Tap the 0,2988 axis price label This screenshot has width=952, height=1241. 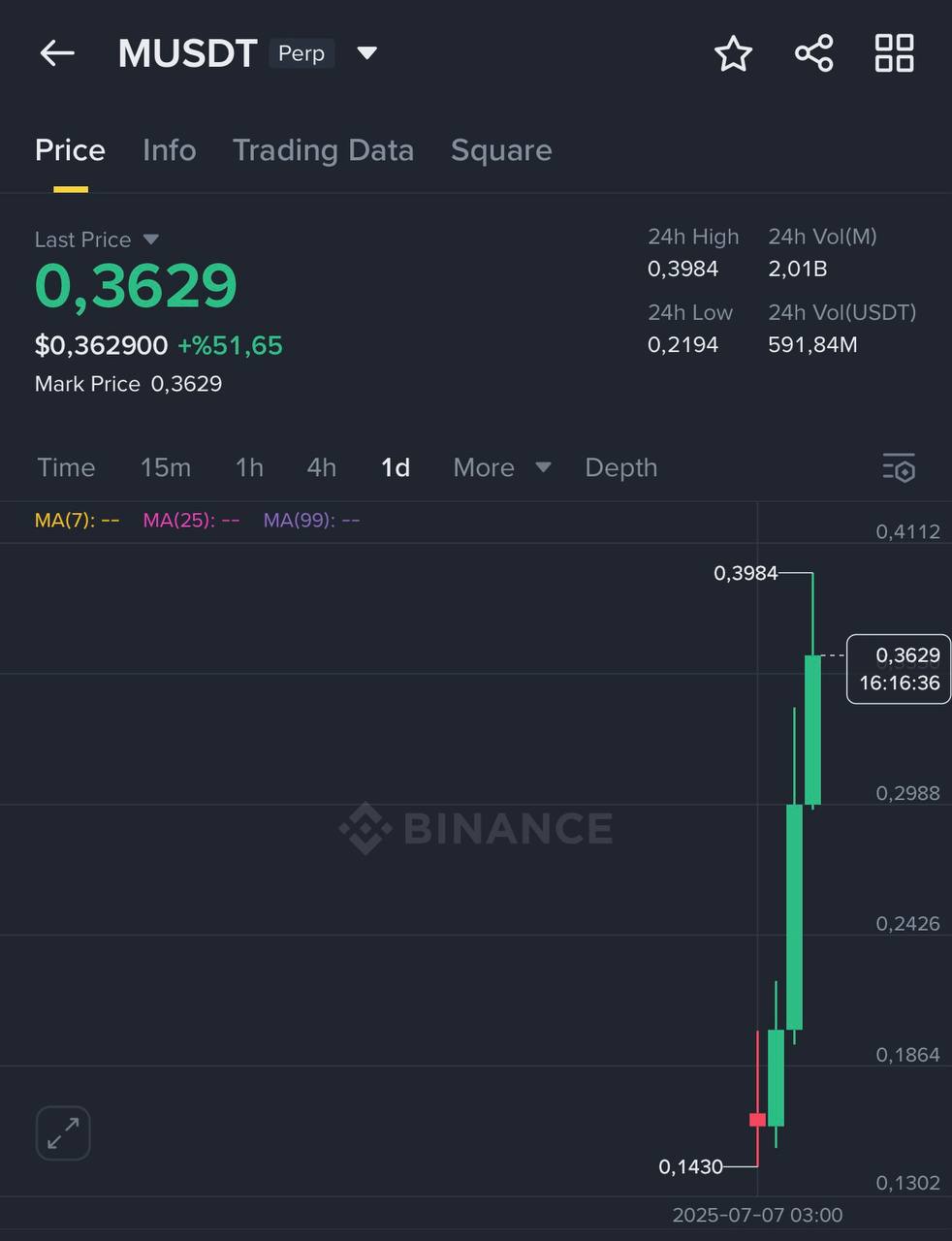pos(907,793)
